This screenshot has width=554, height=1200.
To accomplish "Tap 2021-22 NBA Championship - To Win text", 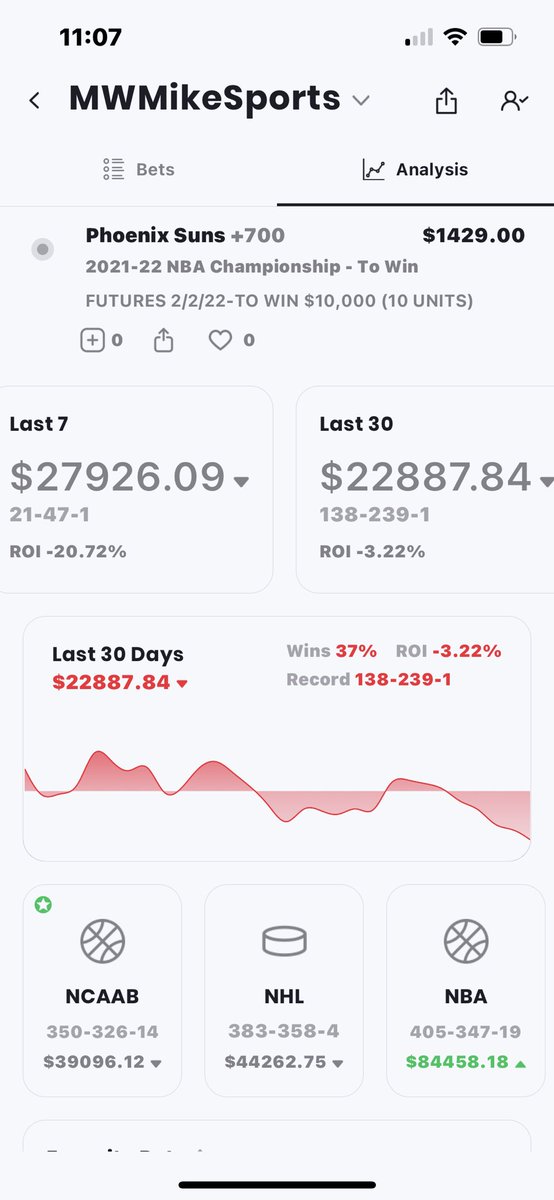I will click(x=252, y=267).
